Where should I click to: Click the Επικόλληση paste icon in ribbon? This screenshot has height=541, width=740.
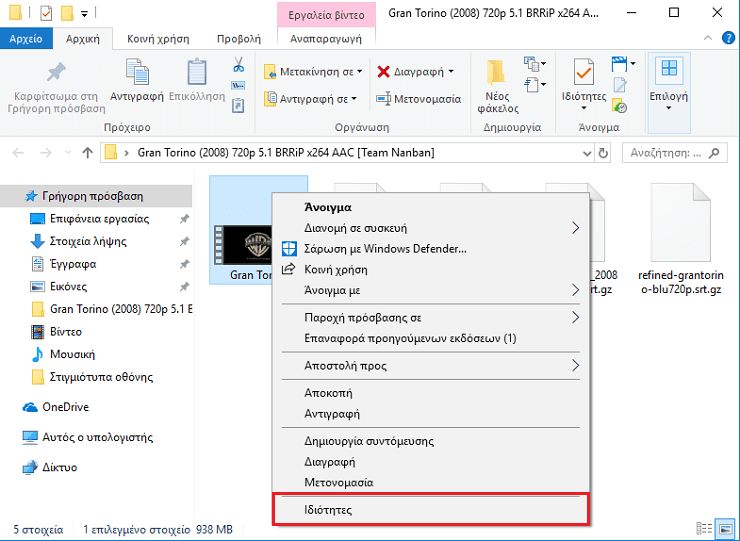tap(197, 72)
